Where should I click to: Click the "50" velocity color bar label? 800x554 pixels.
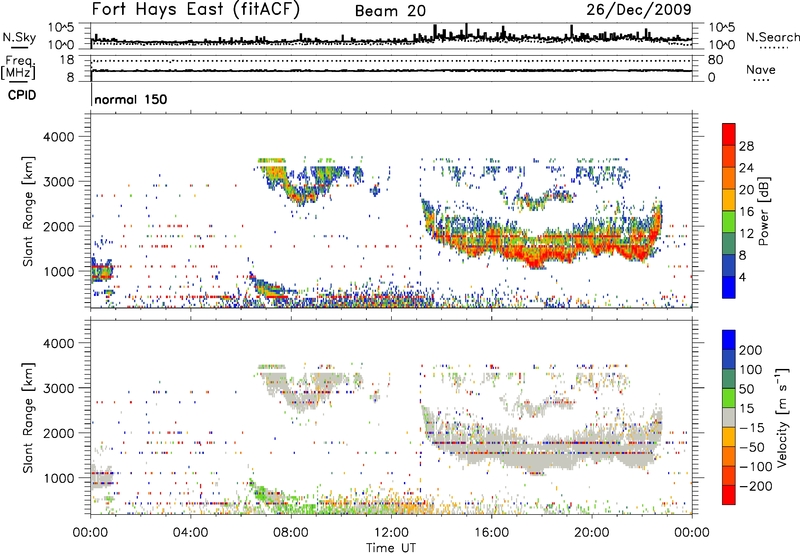746,389
